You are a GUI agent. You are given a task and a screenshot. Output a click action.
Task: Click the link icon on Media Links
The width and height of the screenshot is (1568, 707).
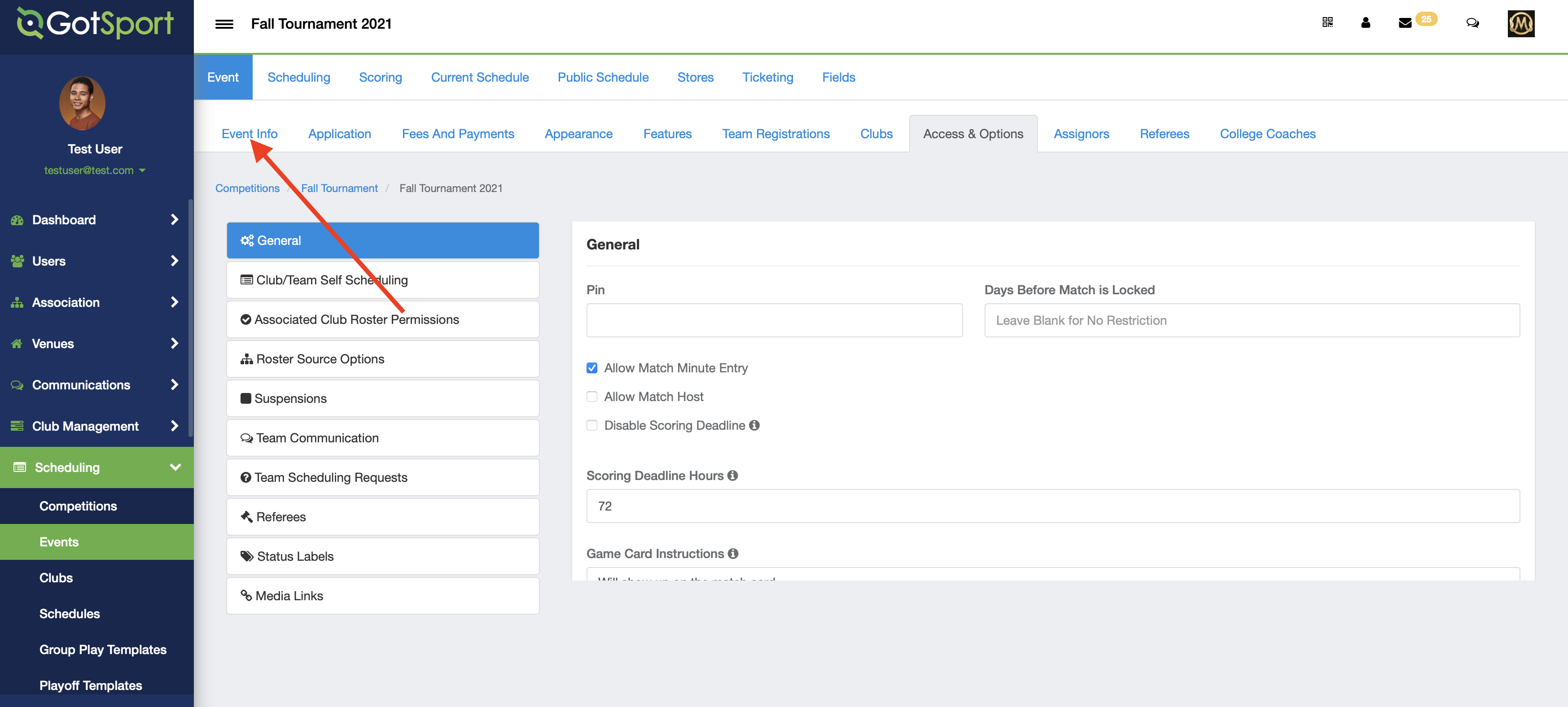tap(246, 595)
